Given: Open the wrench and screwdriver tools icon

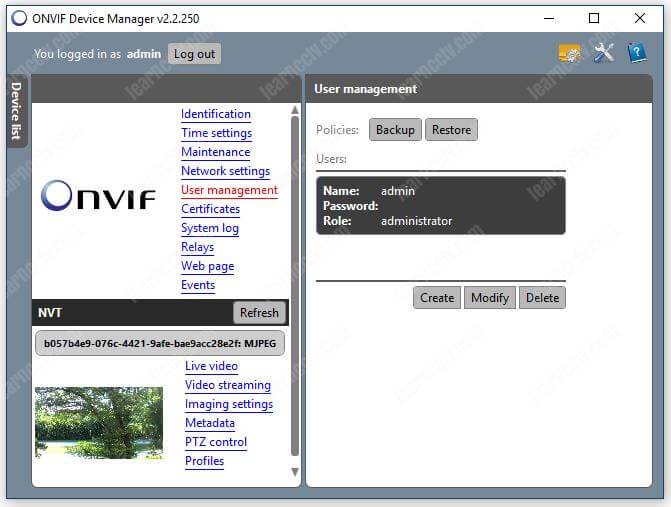Looking at the screenshot, I should [x=603, y=53].
